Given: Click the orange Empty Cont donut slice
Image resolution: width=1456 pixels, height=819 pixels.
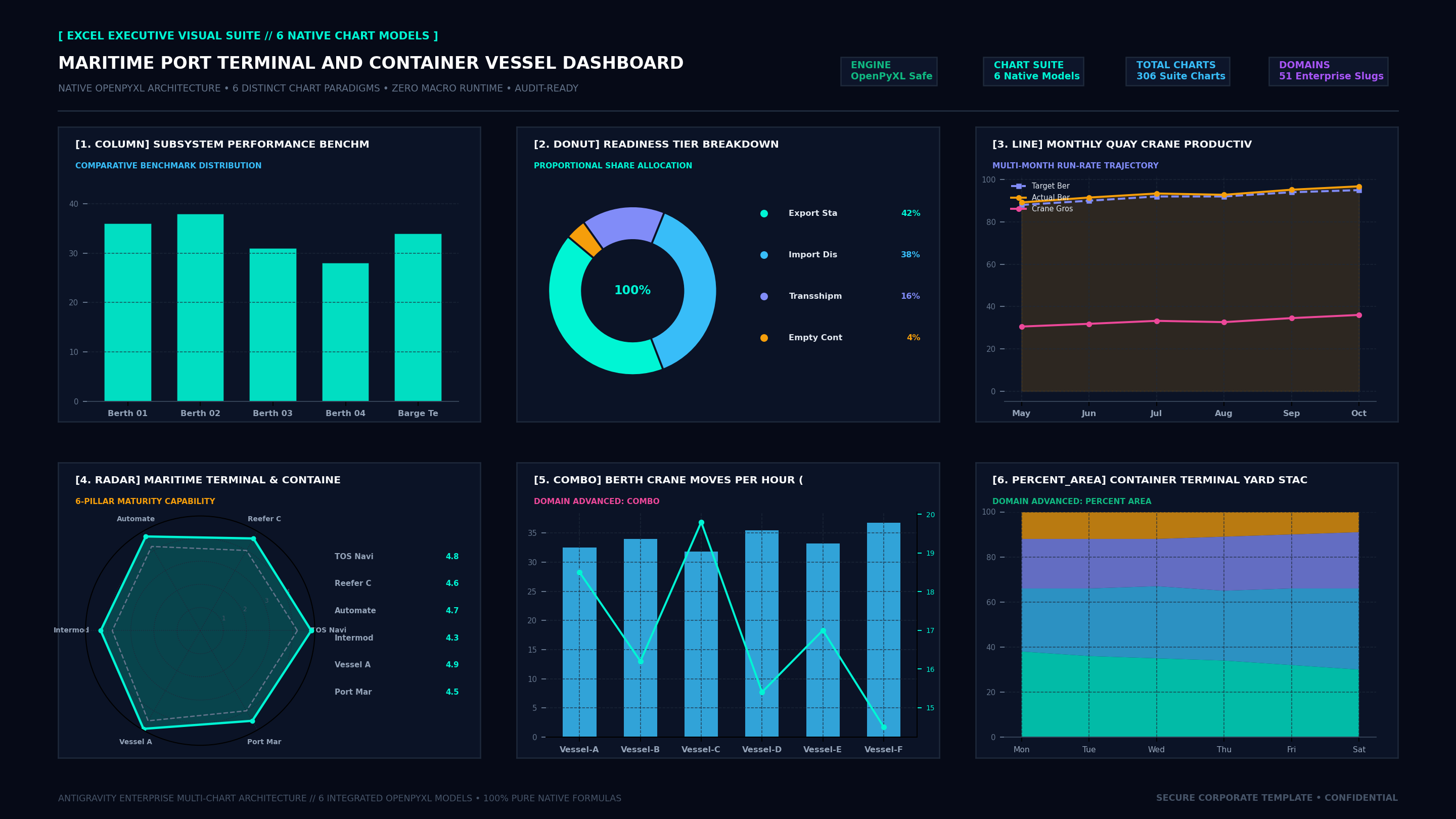Looking at the screenshot, I should tap(585, 240).
